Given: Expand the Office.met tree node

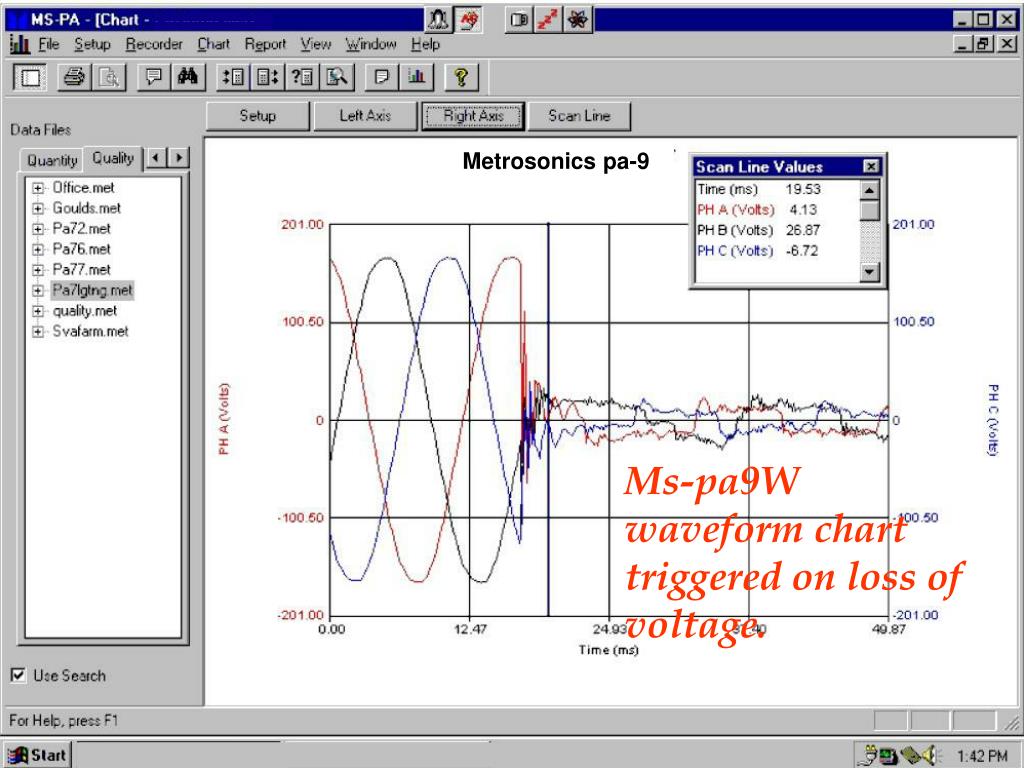Looking at the screenshot, I should pyautogui.click(x=38, y=188).
